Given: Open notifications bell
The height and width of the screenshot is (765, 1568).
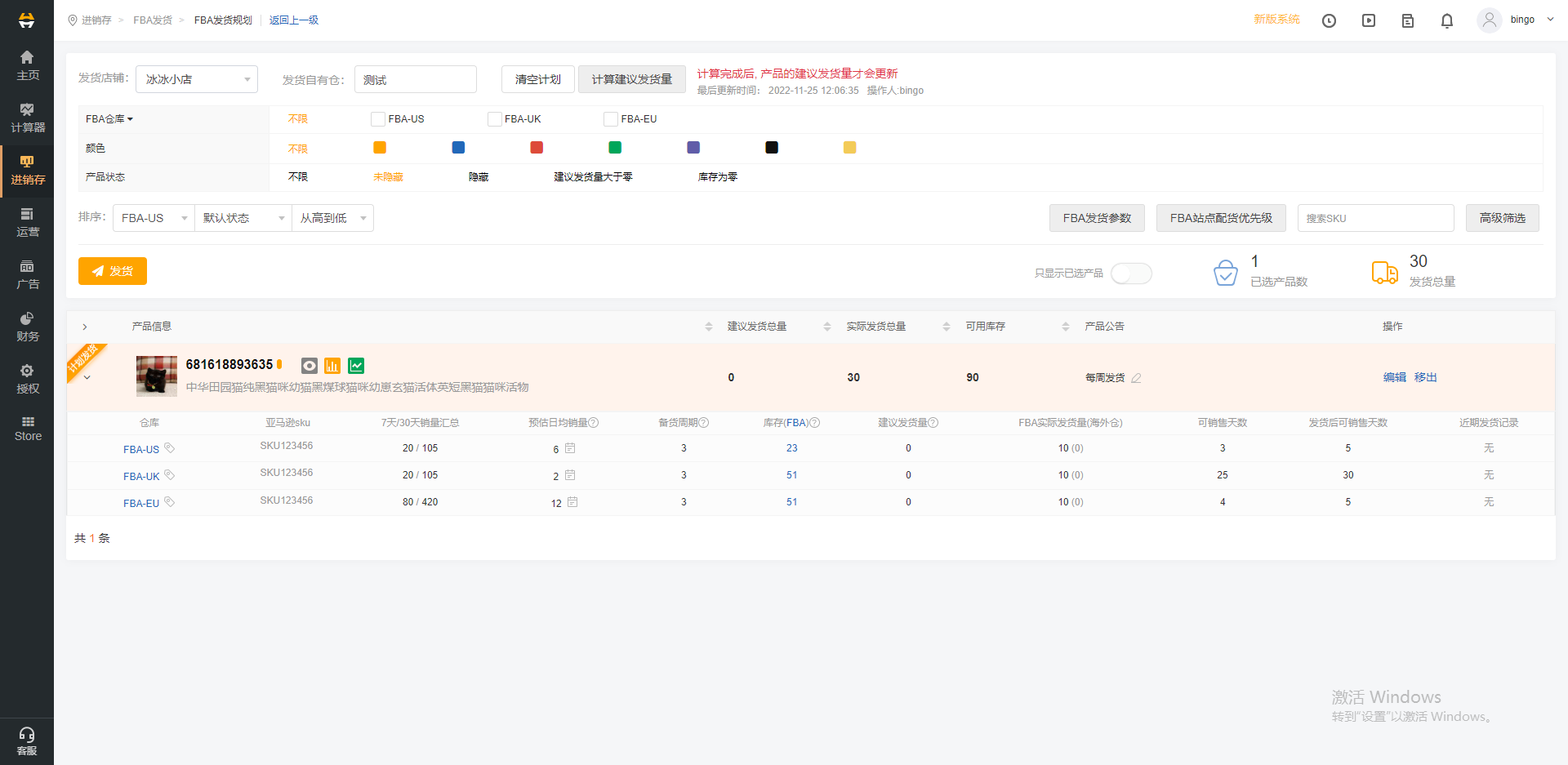Looking at the screenshot, I should click(x=1447, y=20).
